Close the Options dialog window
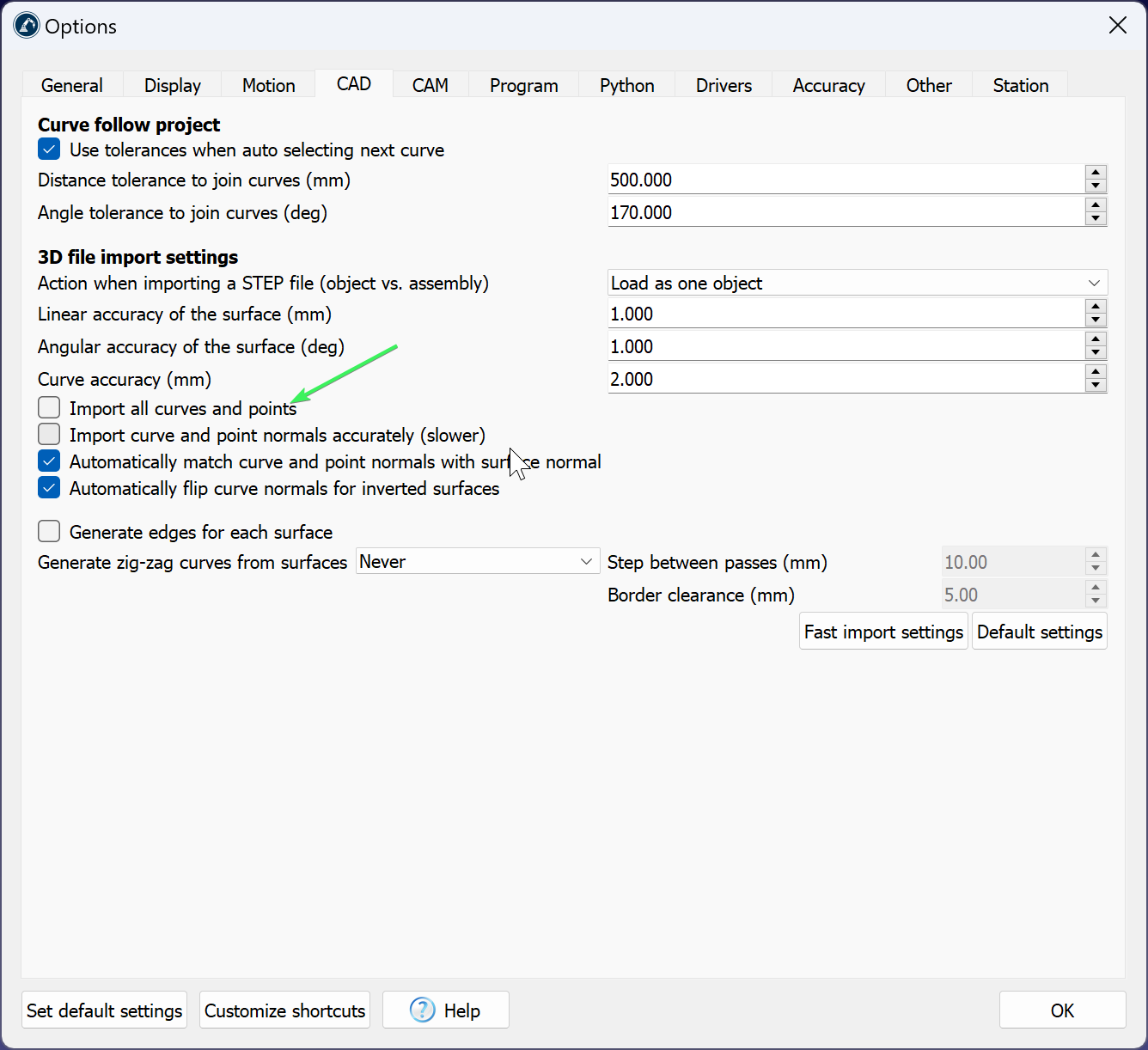Screen dimensions: 1148x1050 click(x=1117, y=26)
